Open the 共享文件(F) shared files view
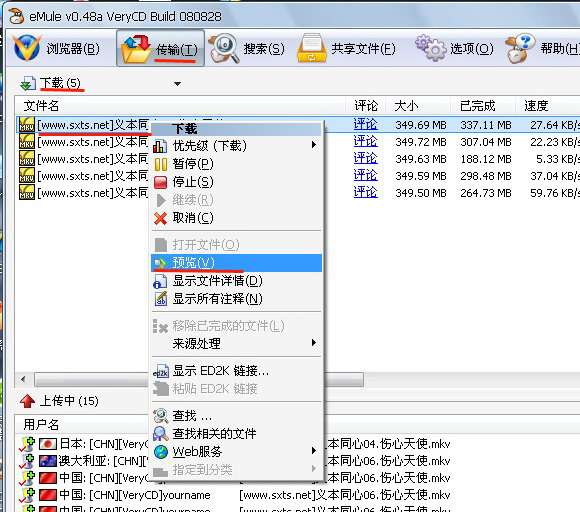This screenshot has height=512, width=580. tap(346, 48)
